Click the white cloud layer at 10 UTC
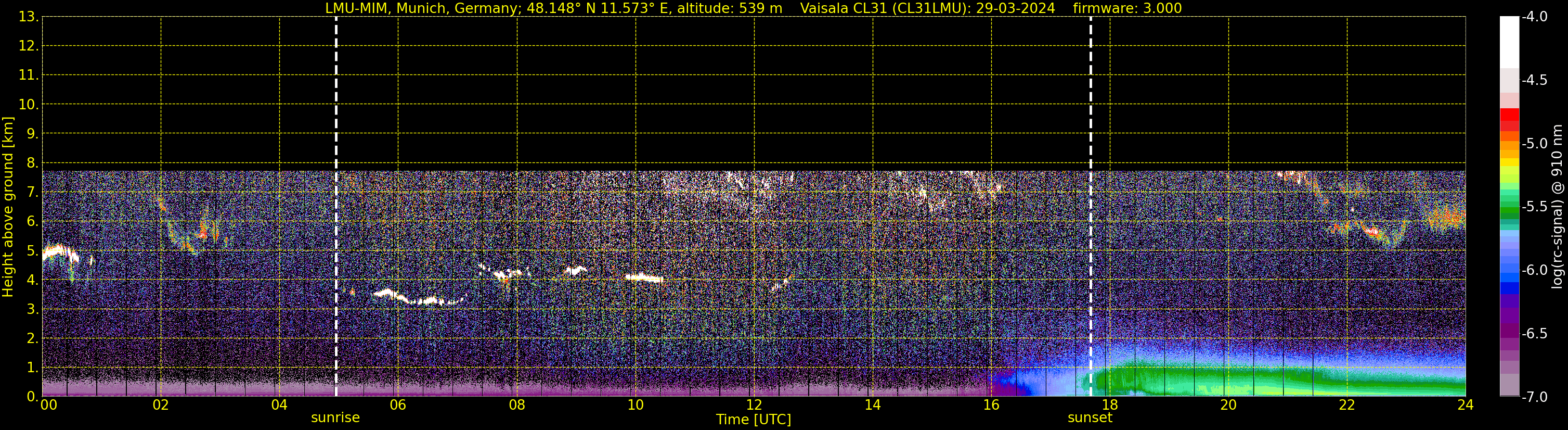 pyautogui.click(x=644, y=279)
